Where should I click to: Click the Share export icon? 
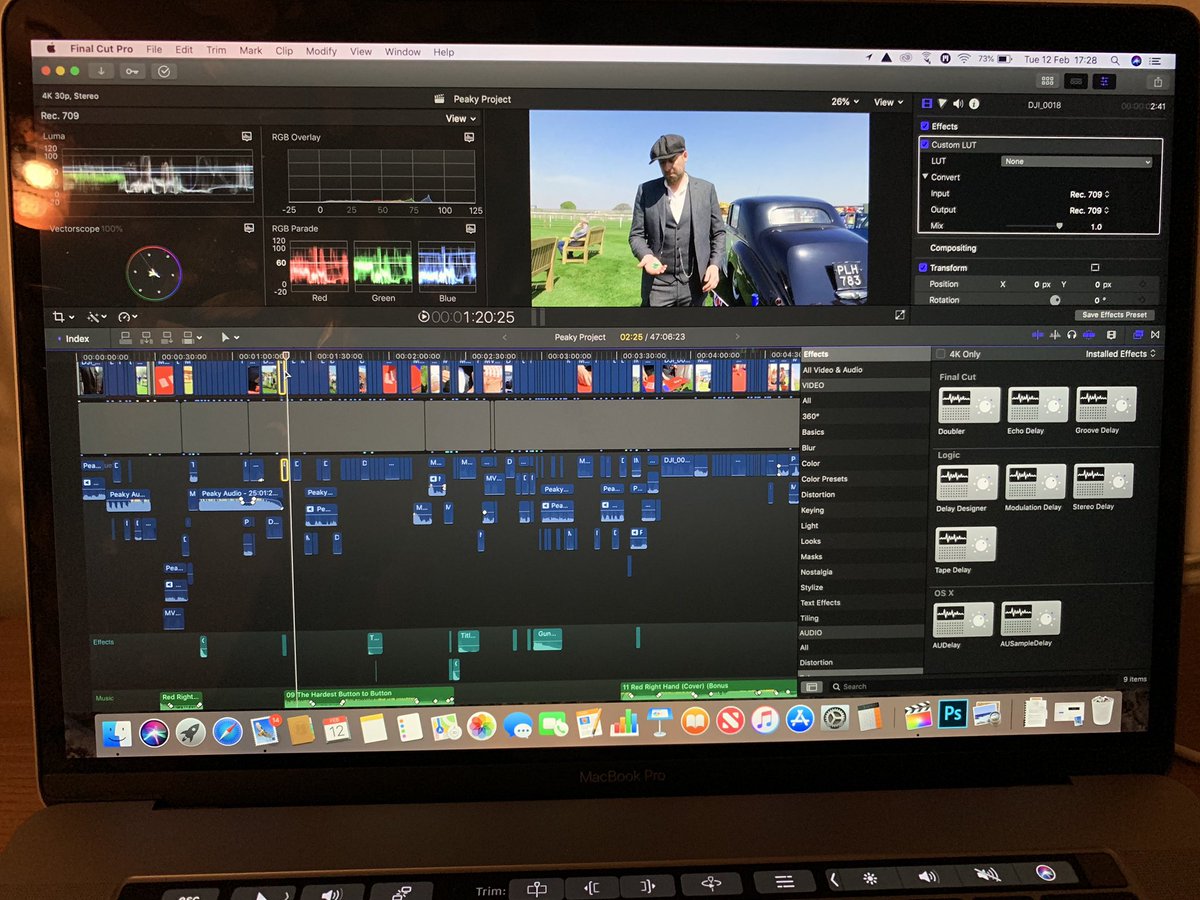pyautogui.click(x=1158, y=83)
